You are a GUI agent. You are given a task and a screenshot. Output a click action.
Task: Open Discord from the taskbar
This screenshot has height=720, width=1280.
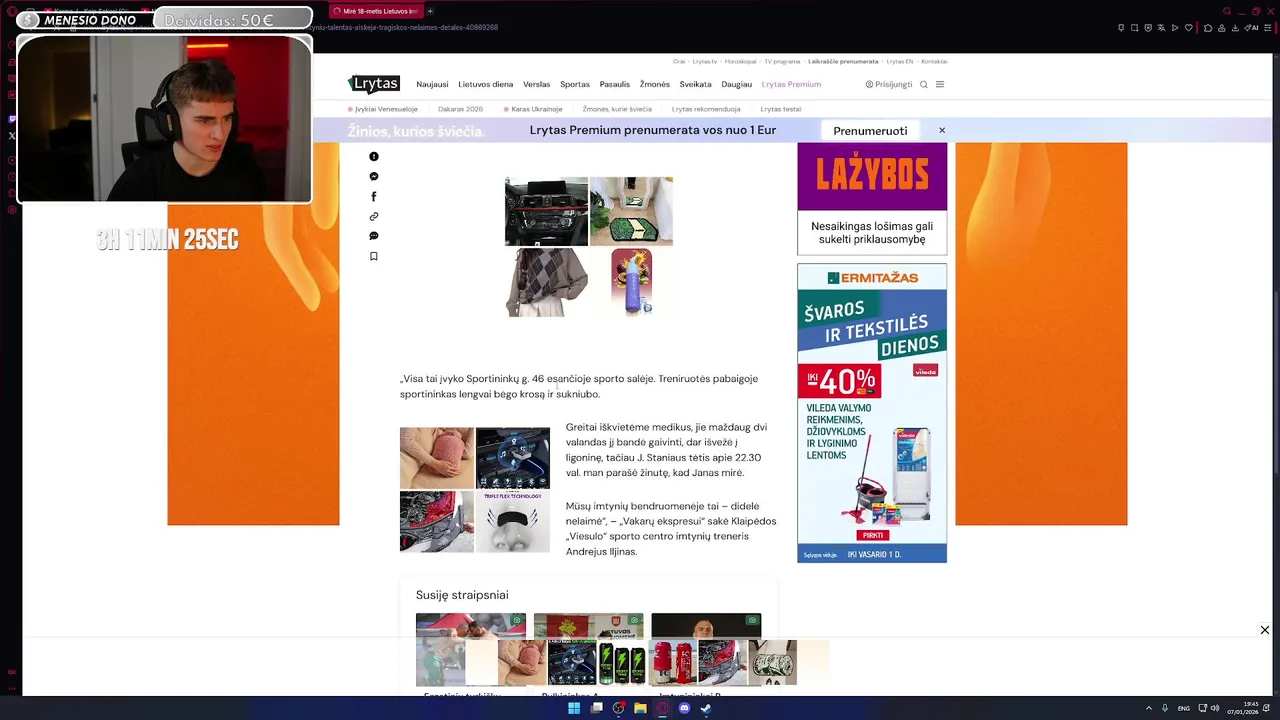click(x=684, y=708)
